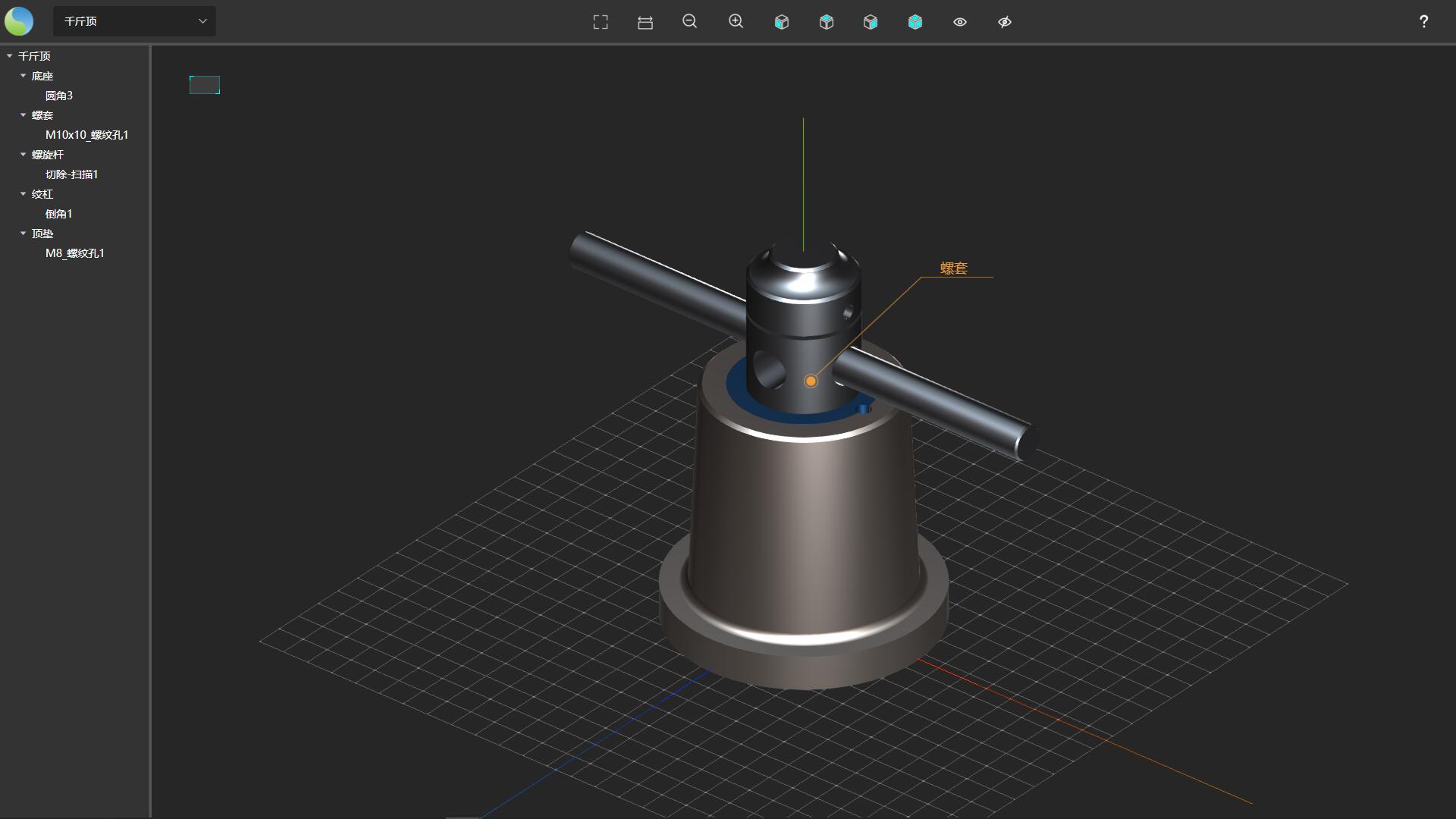
Task: Select the top-face cube view icon
Action: pyautogui.click(x=827, y=22)
